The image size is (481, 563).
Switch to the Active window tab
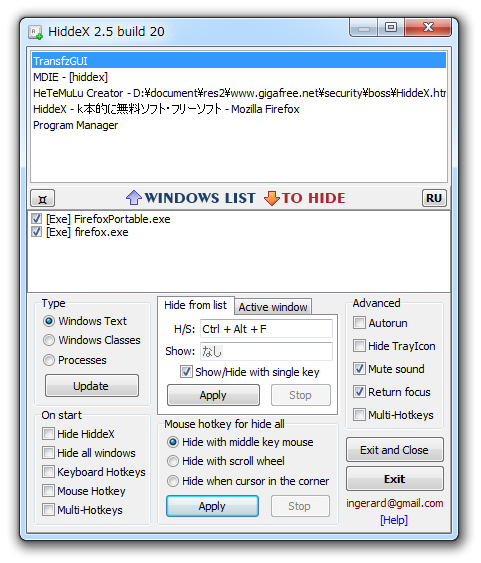[273, 307]
